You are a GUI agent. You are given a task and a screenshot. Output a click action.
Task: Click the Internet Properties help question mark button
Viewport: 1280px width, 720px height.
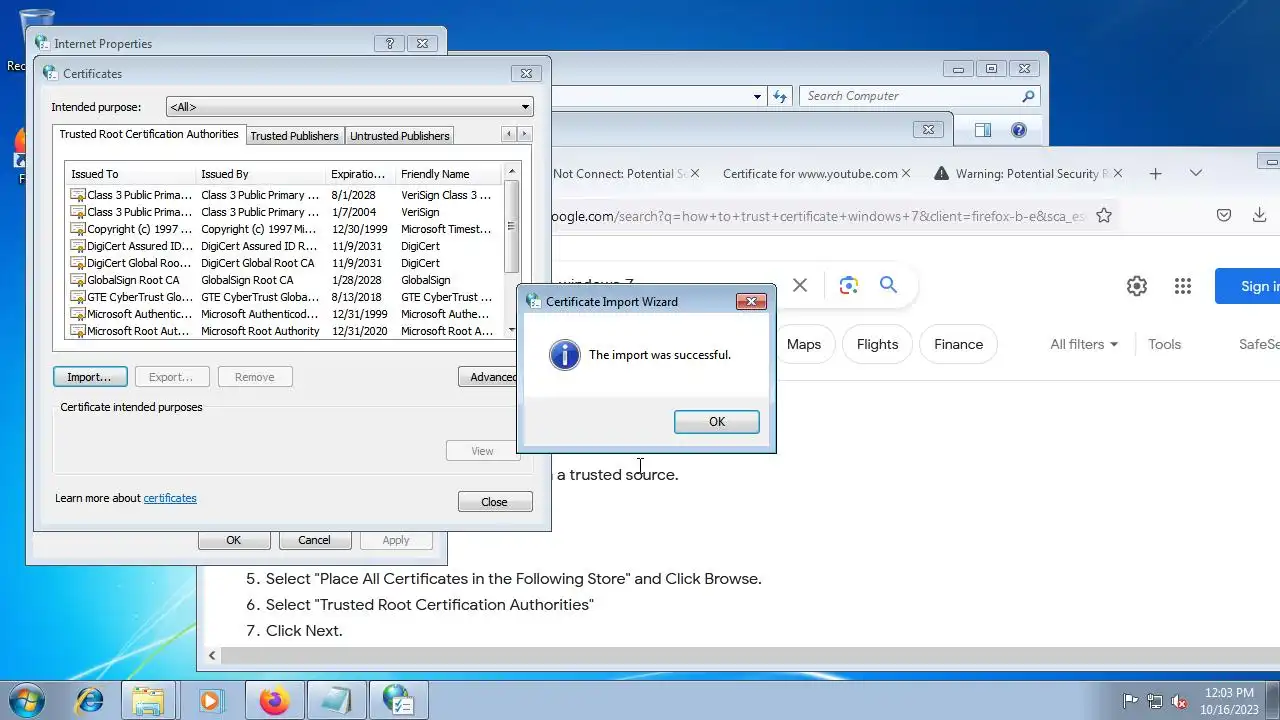click(x=389, y=44)
